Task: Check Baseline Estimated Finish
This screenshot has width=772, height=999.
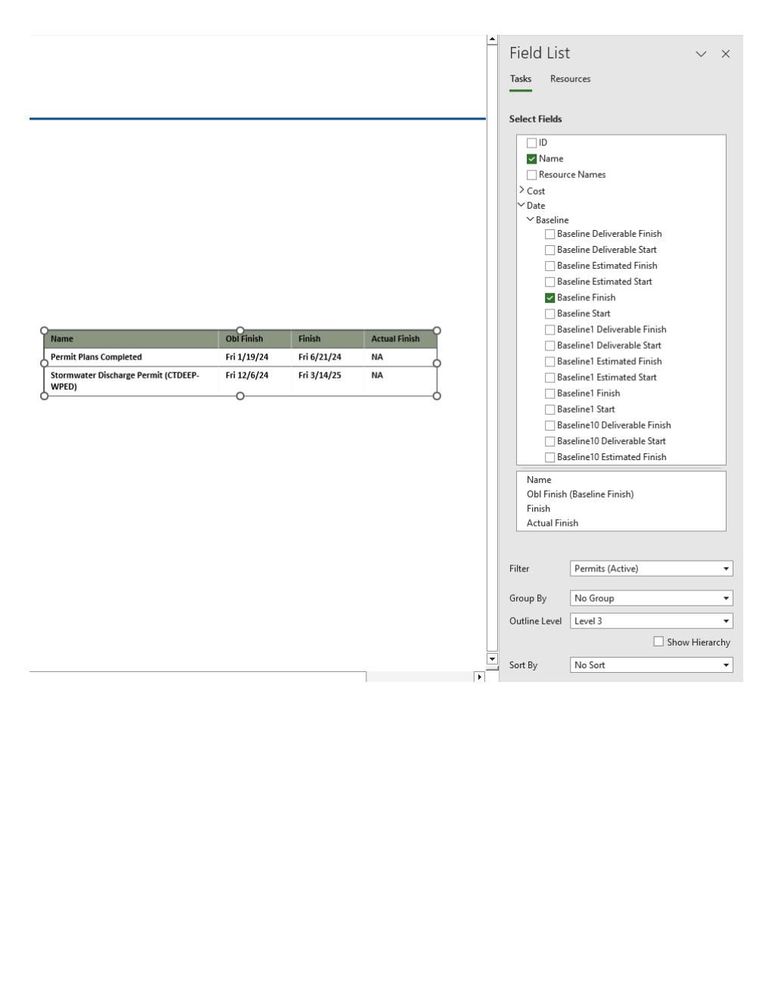Action: tap(550, 266)
